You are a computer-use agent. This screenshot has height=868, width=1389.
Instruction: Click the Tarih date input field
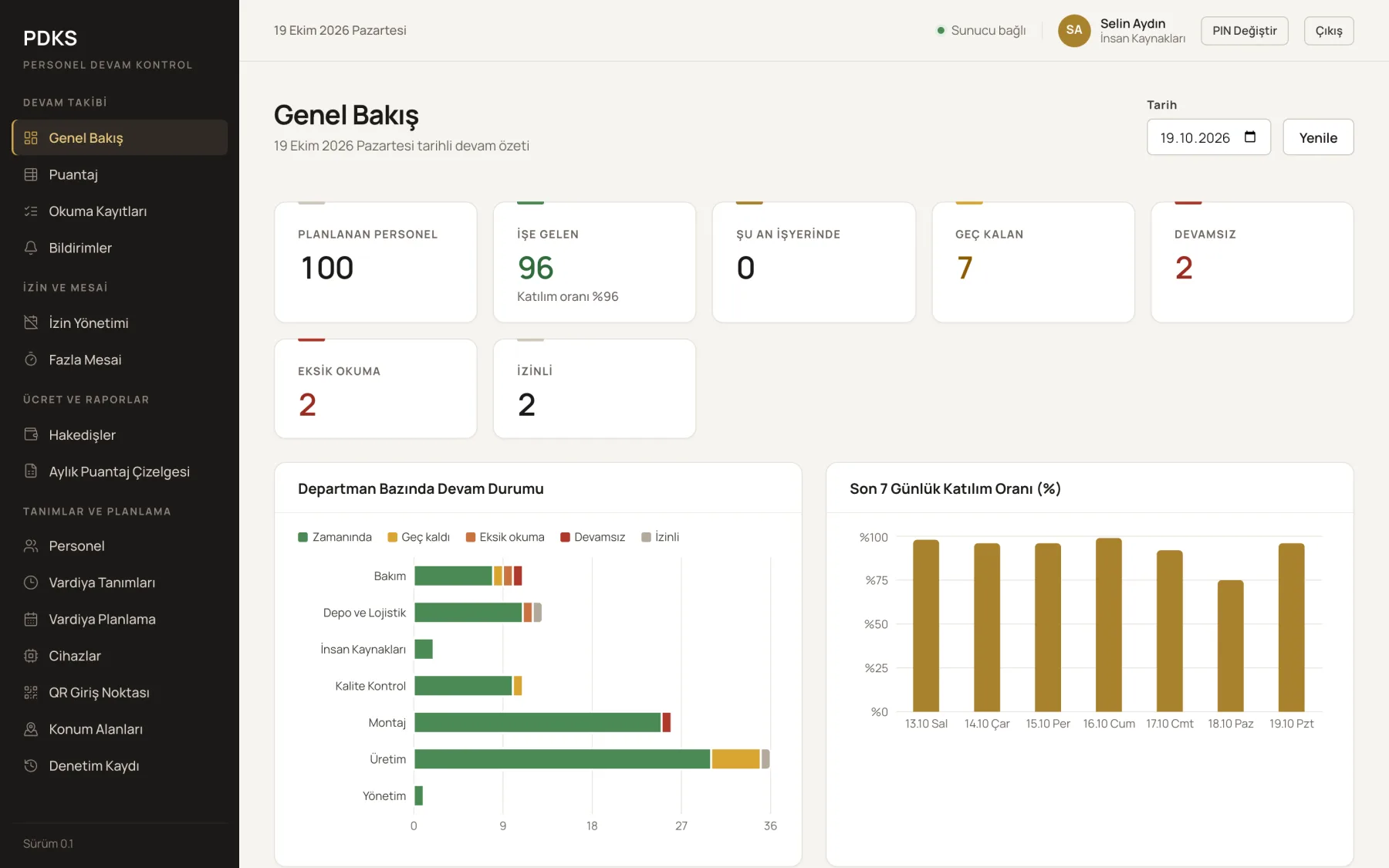tap(1208, 137)
